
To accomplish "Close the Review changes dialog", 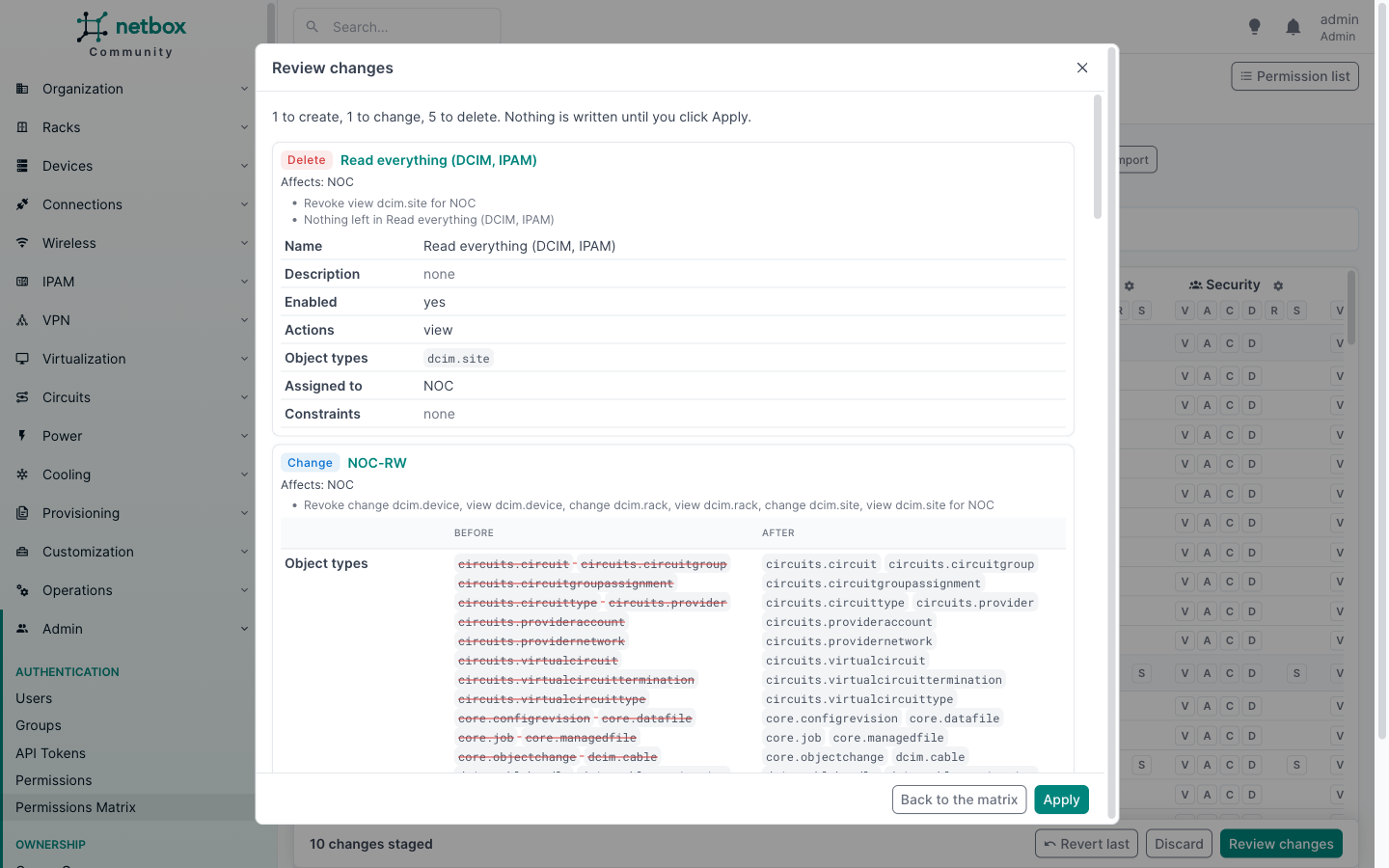I will 1082,68.
